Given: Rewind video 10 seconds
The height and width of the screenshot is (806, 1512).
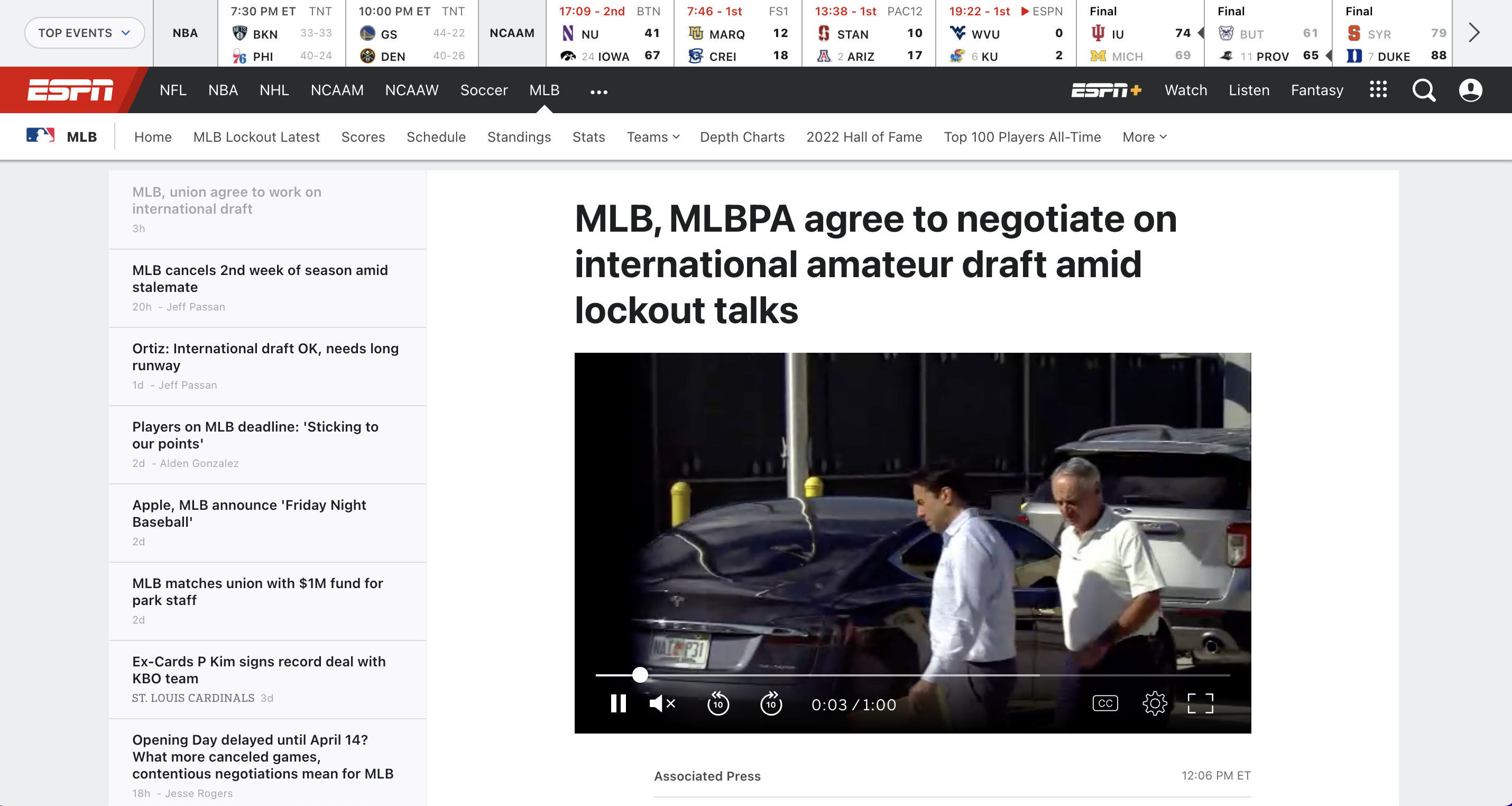Looking at the screenshot, I should (x=718, y=703).
